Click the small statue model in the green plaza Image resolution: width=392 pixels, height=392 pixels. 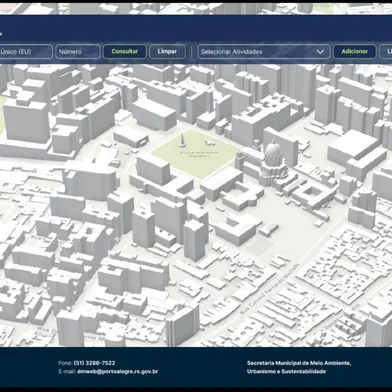click(x=210, y=143)
